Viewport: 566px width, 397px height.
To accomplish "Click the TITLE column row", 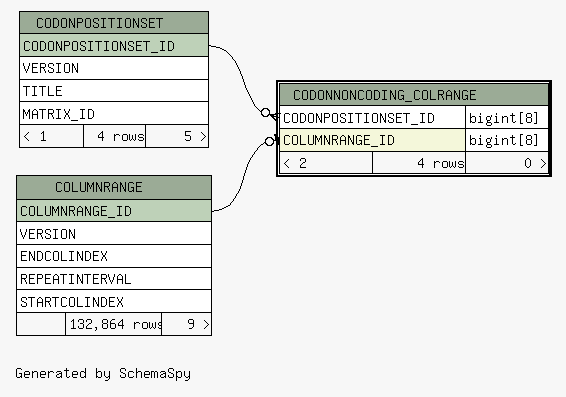I will 114,91.
